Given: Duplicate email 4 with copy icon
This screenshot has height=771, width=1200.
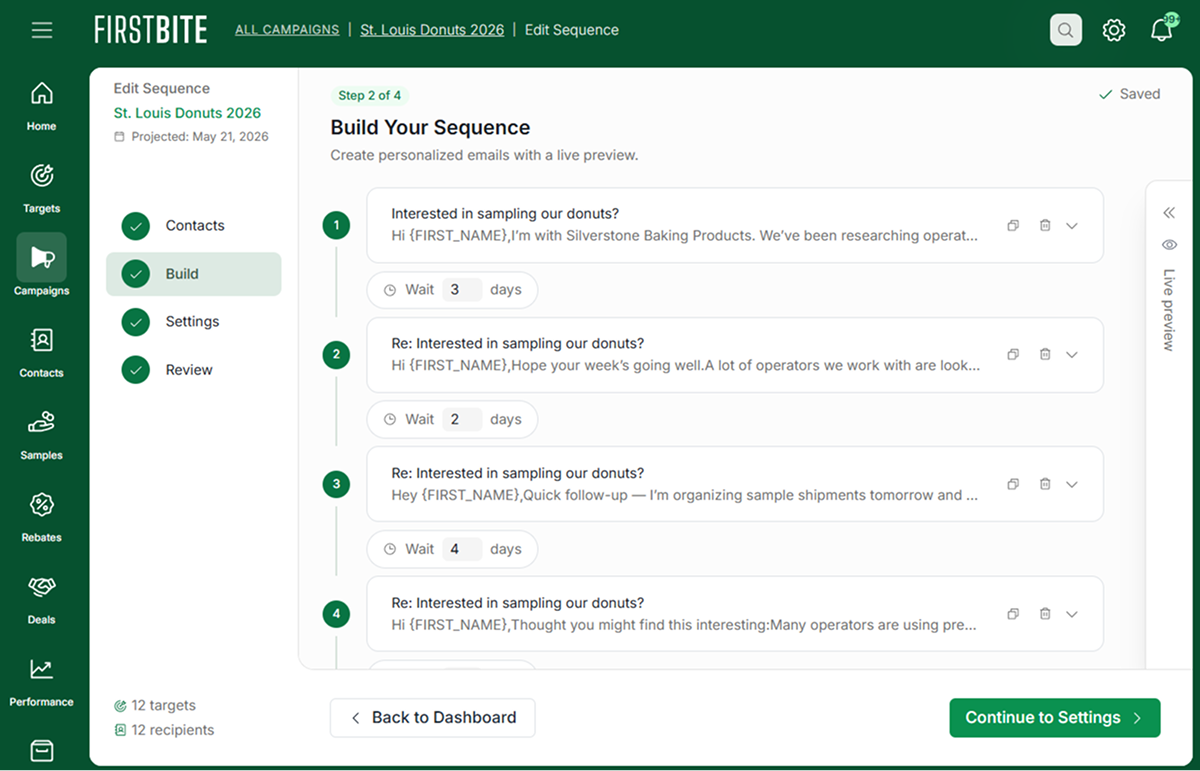Looking at the screenshot, I should (x=1013, y=614).
